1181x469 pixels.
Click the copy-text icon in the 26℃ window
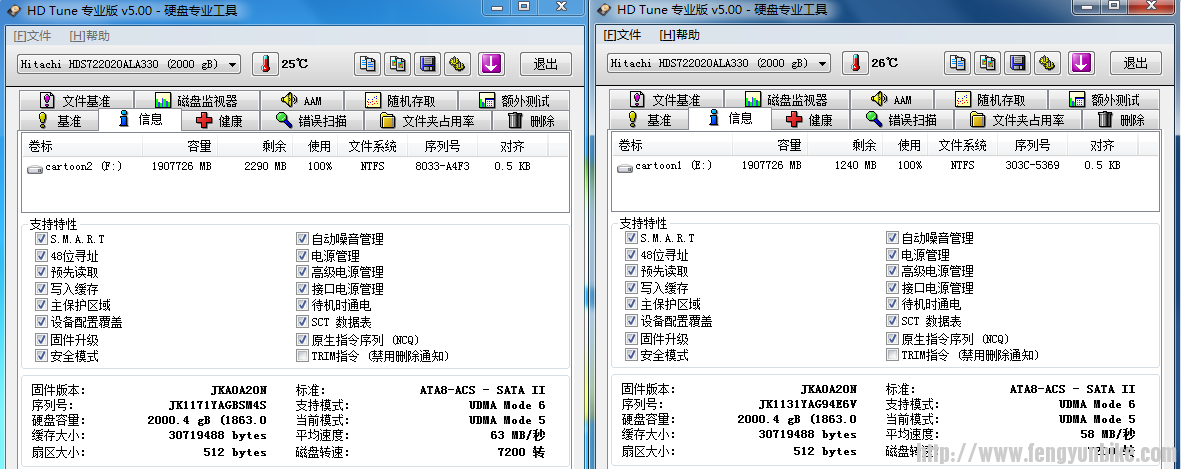coord(958,63)
